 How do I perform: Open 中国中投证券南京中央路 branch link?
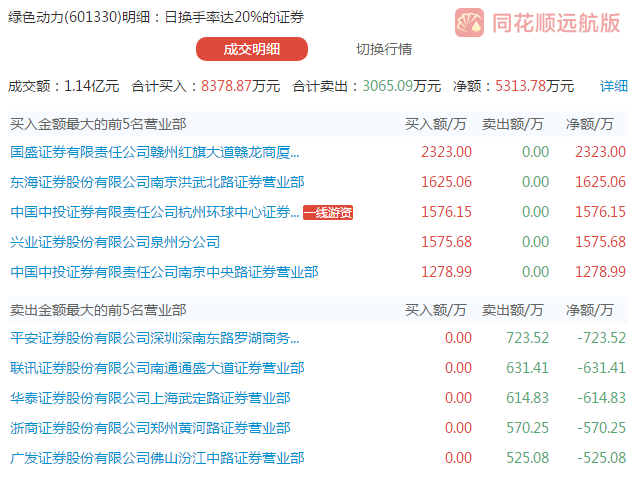(x=164, y=272)
